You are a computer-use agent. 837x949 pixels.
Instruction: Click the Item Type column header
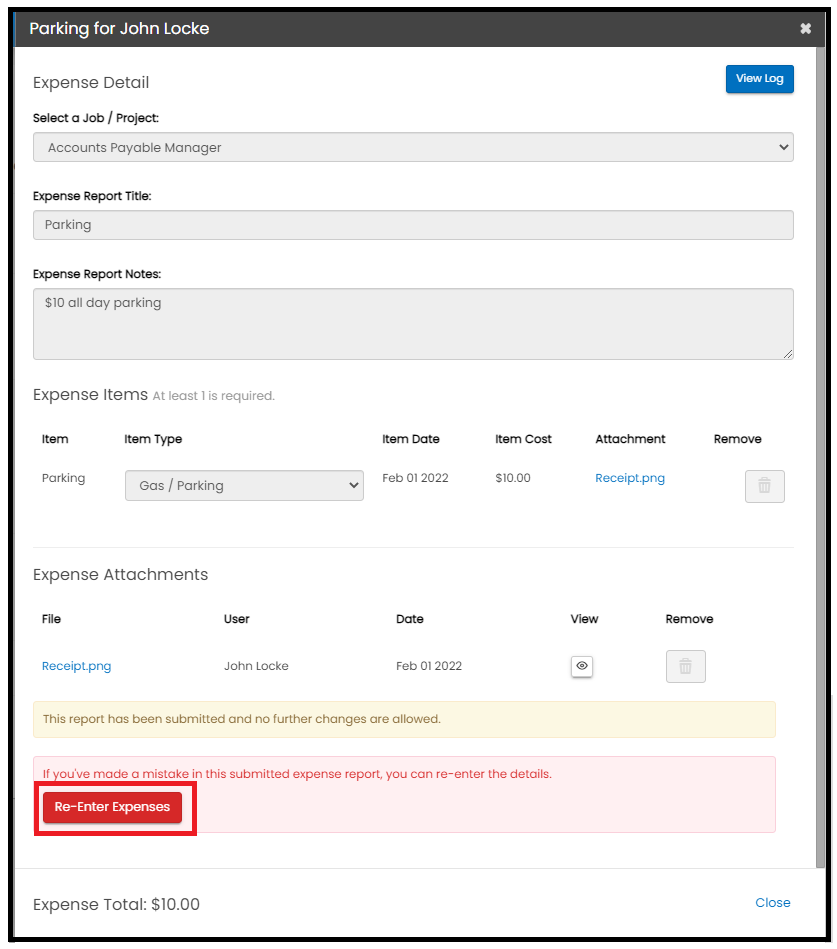point(153,439)
